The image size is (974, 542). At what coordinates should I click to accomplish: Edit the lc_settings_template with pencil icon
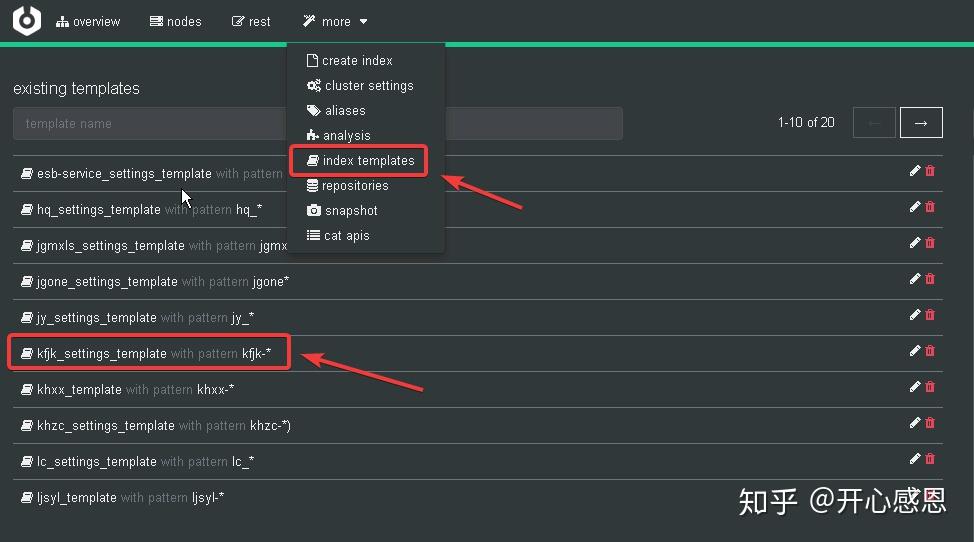[915, 459]
